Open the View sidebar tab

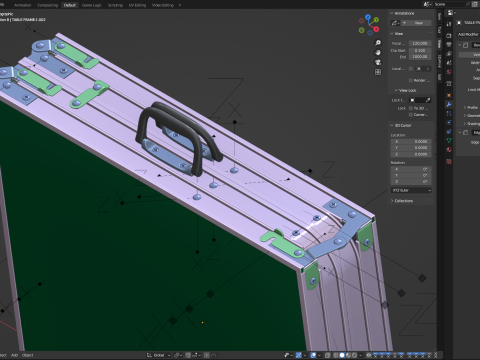coord(439,44)
